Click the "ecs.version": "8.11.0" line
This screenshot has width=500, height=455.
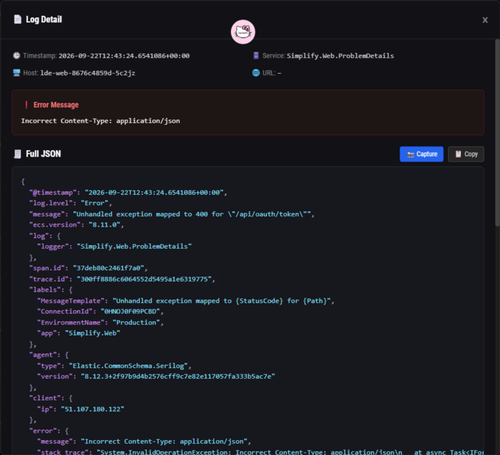(77, 225)
